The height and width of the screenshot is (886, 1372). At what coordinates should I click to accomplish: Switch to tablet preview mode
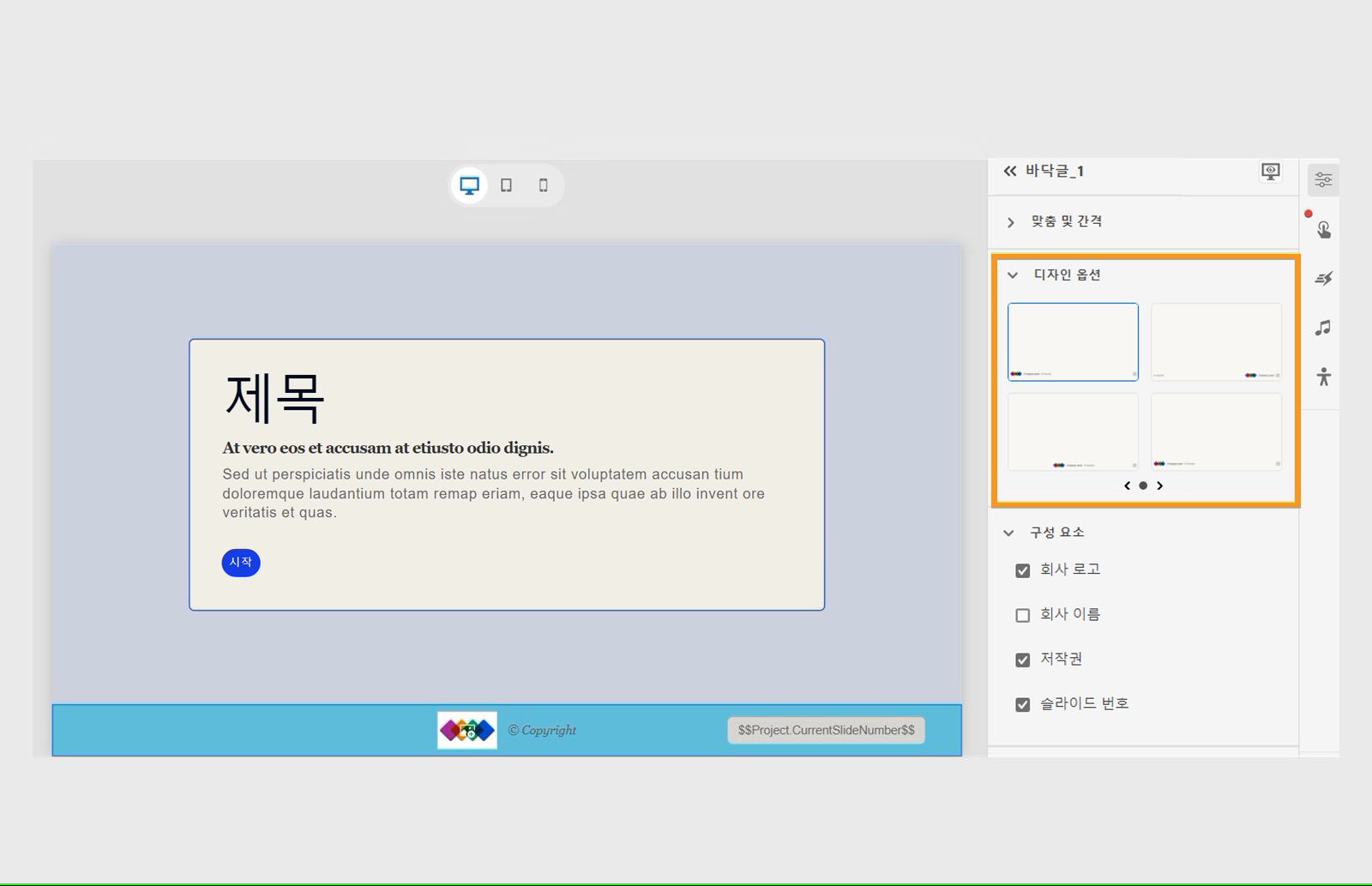pos(506,184)
